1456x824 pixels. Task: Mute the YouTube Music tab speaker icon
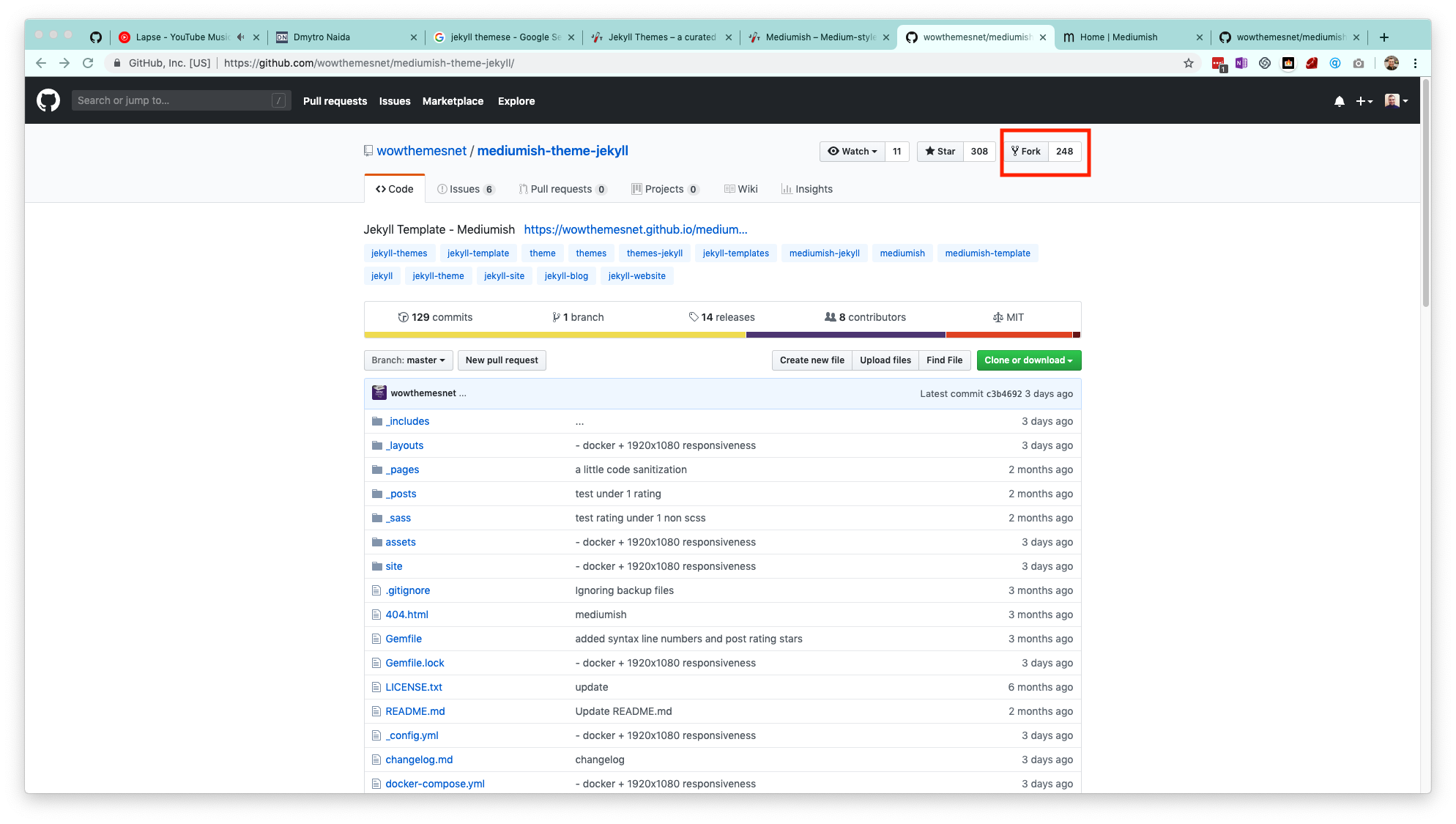pyautogui.click(x=240, y=37)
